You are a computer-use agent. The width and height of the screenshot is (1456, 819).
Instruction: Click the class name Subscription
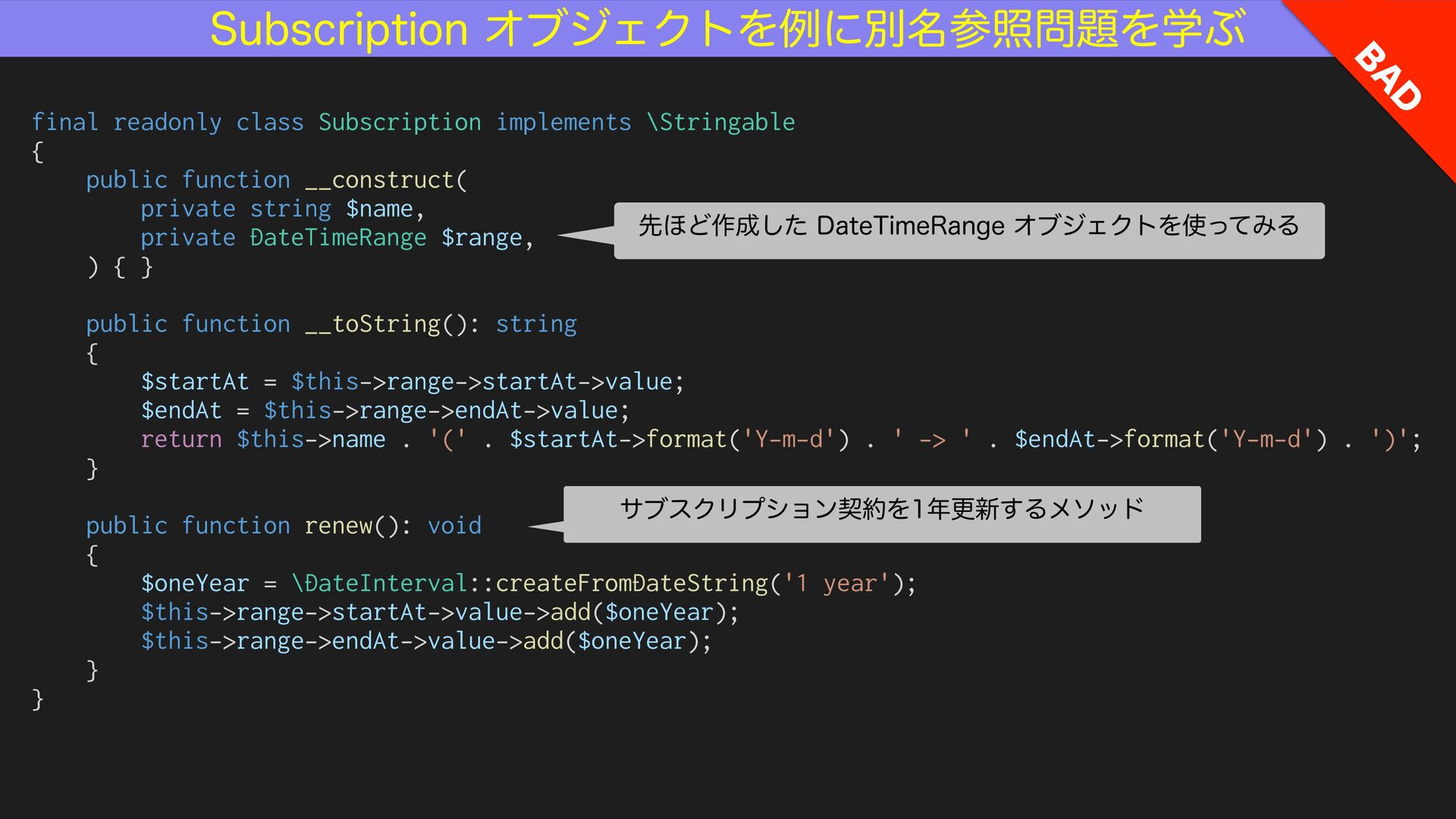tap(399, 122)
